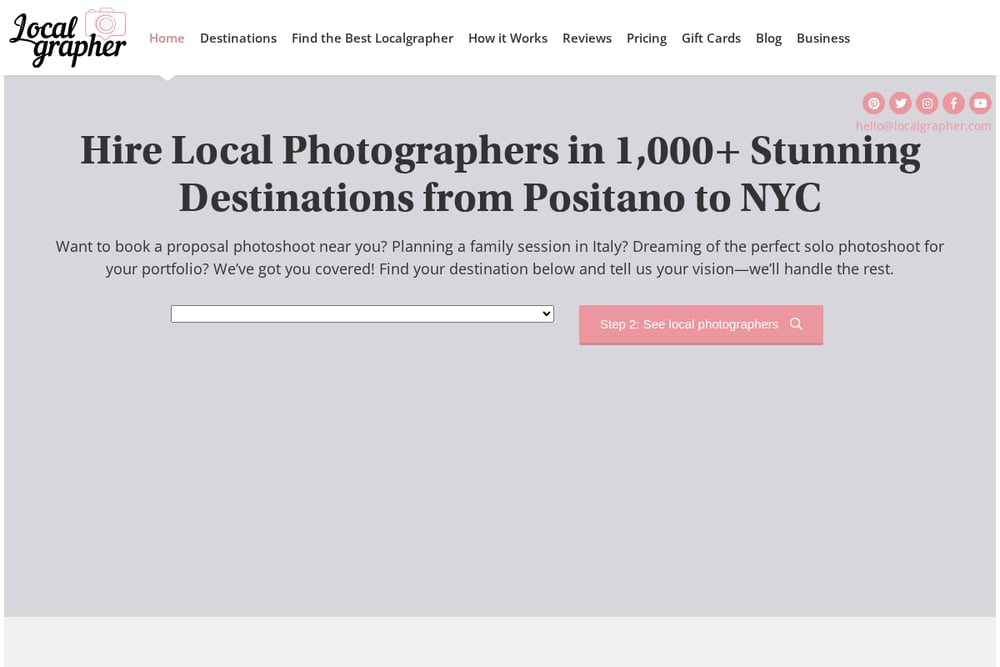Open Find the Best Localgrapher

372,38
